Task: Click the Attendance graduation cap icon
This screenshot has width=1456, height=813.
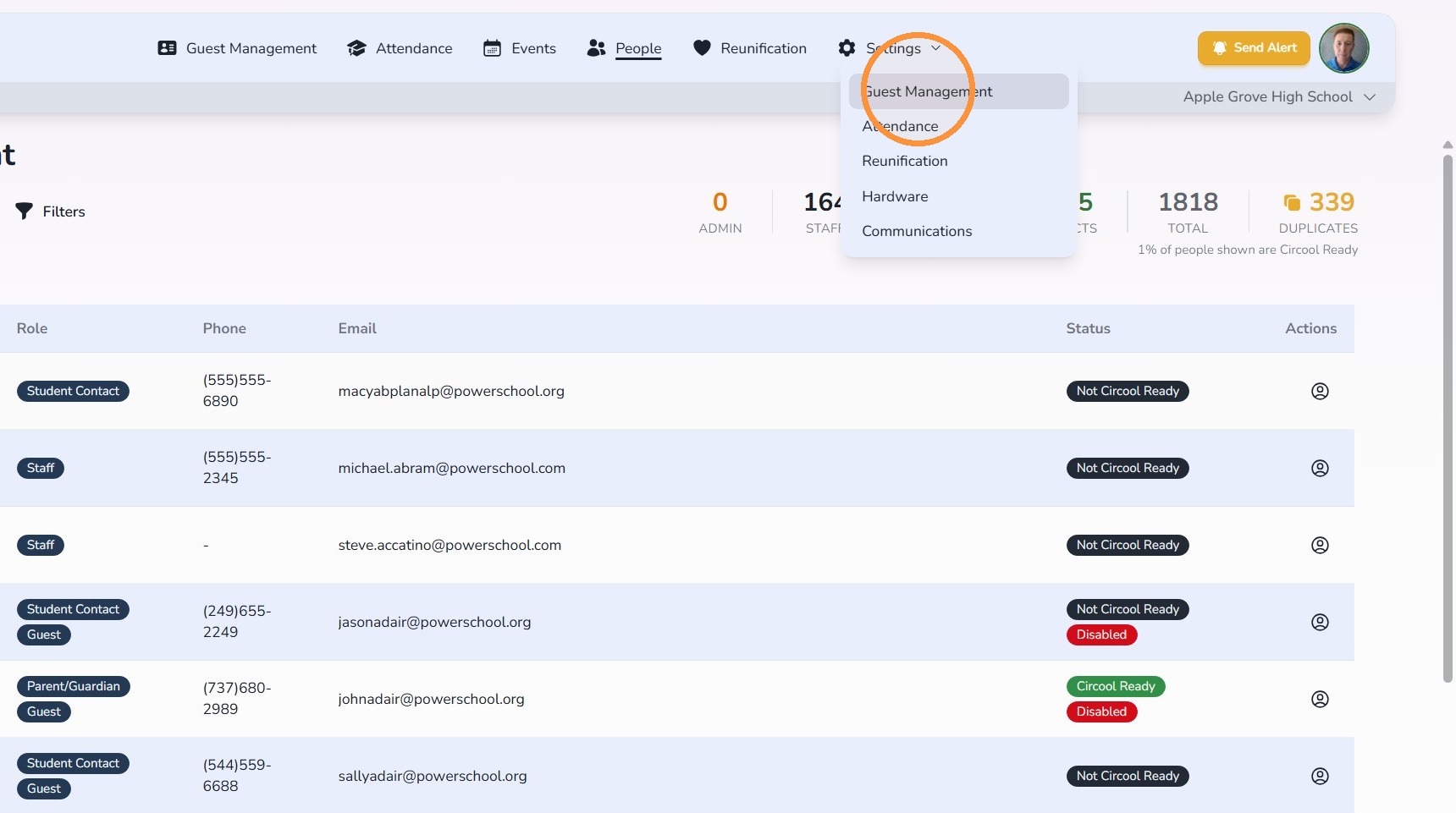Action: pos(356,48)
